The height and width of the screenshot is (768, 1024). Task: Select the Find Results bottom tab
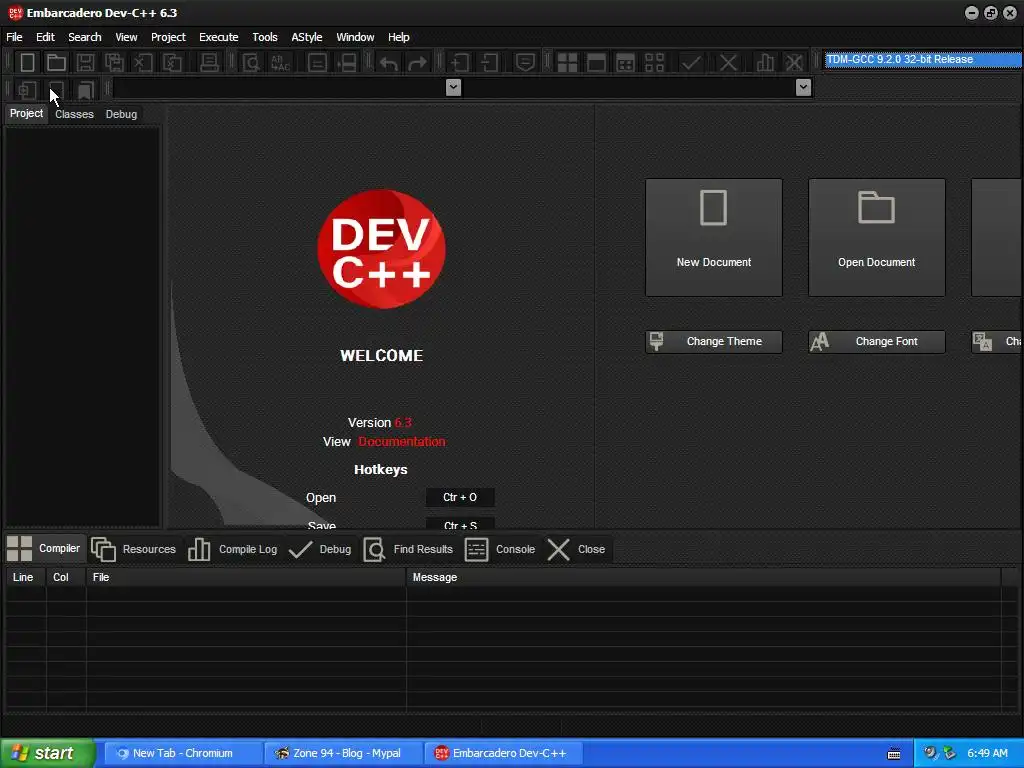pos(408,549)
